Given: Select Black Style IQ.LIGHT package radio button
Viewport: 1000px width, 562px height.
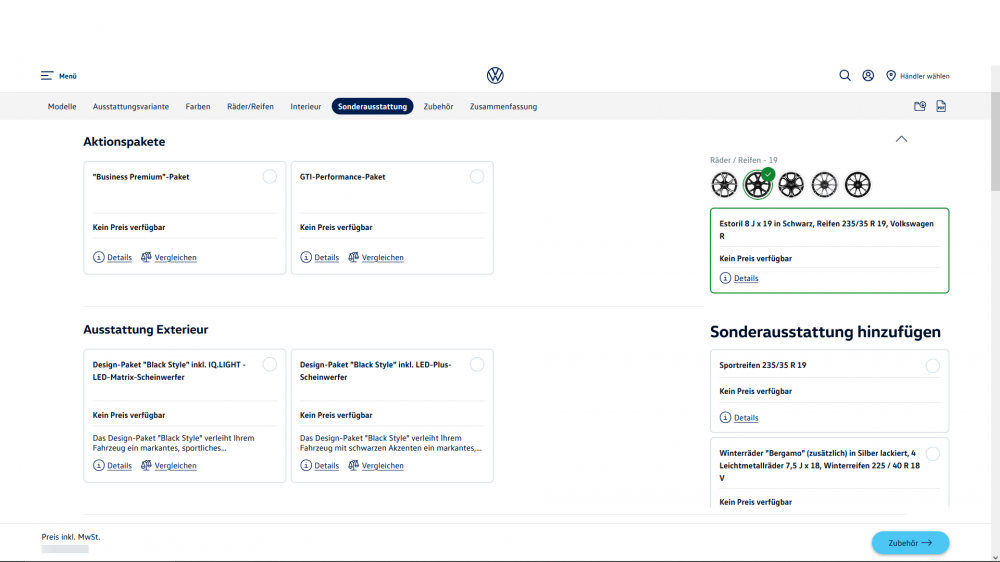Looking at the screenshot, I should [x=270, y=364].
